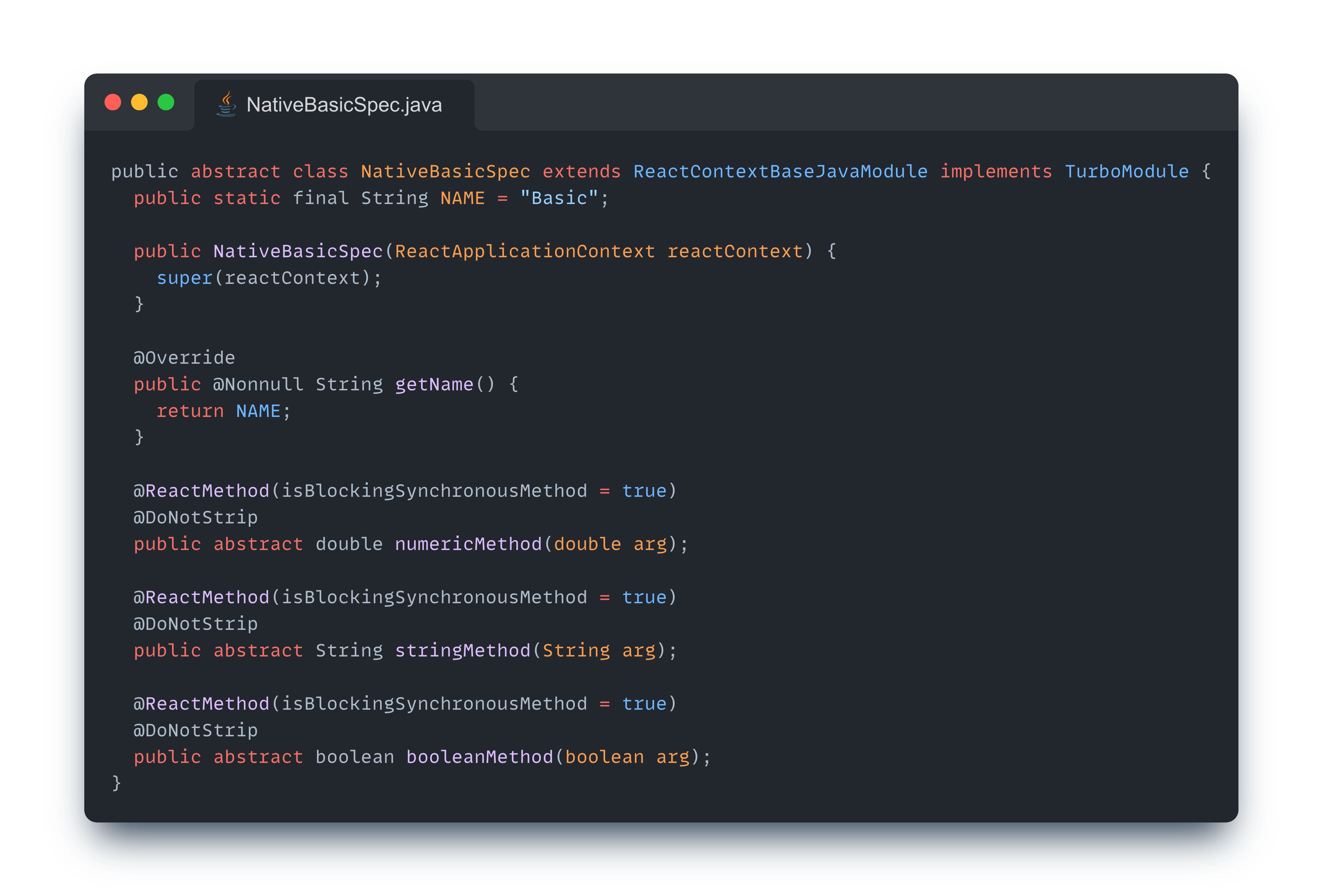Click the return keyword in getName

click(x=189, y=411)
